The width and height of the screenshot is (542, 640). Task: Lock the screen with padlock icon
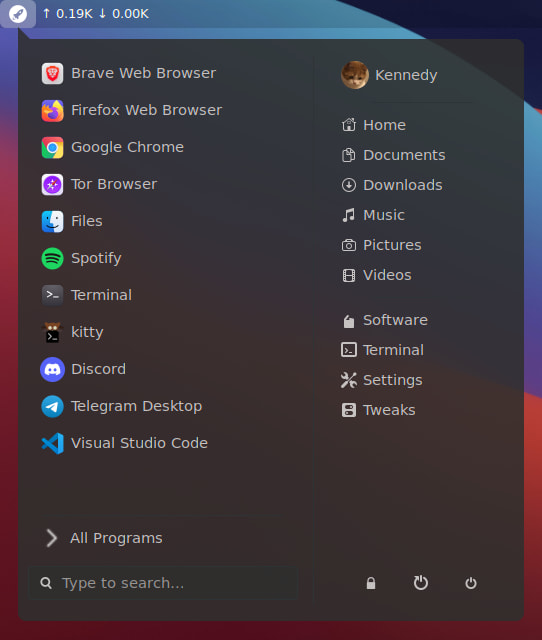pos(371,583)
